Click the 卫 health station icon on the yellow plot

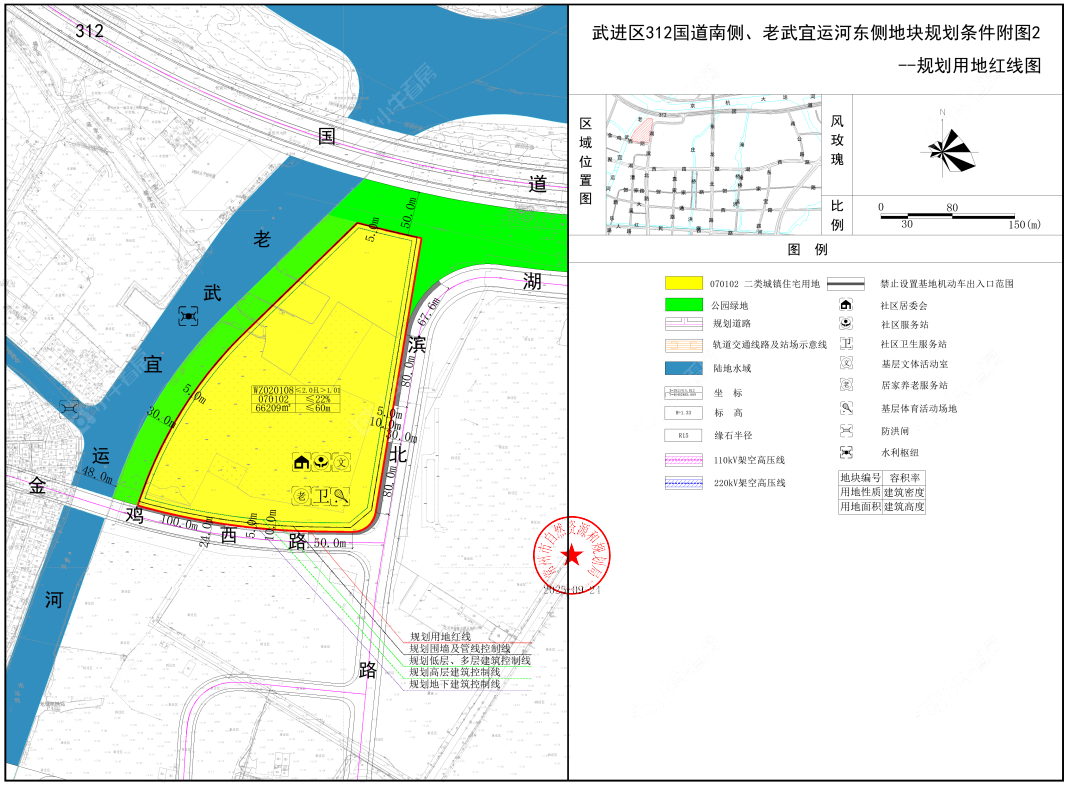click(x=321, y=494)
